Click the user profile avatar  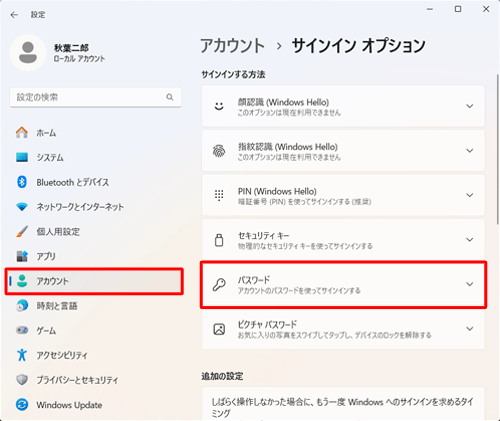point(28,53)
